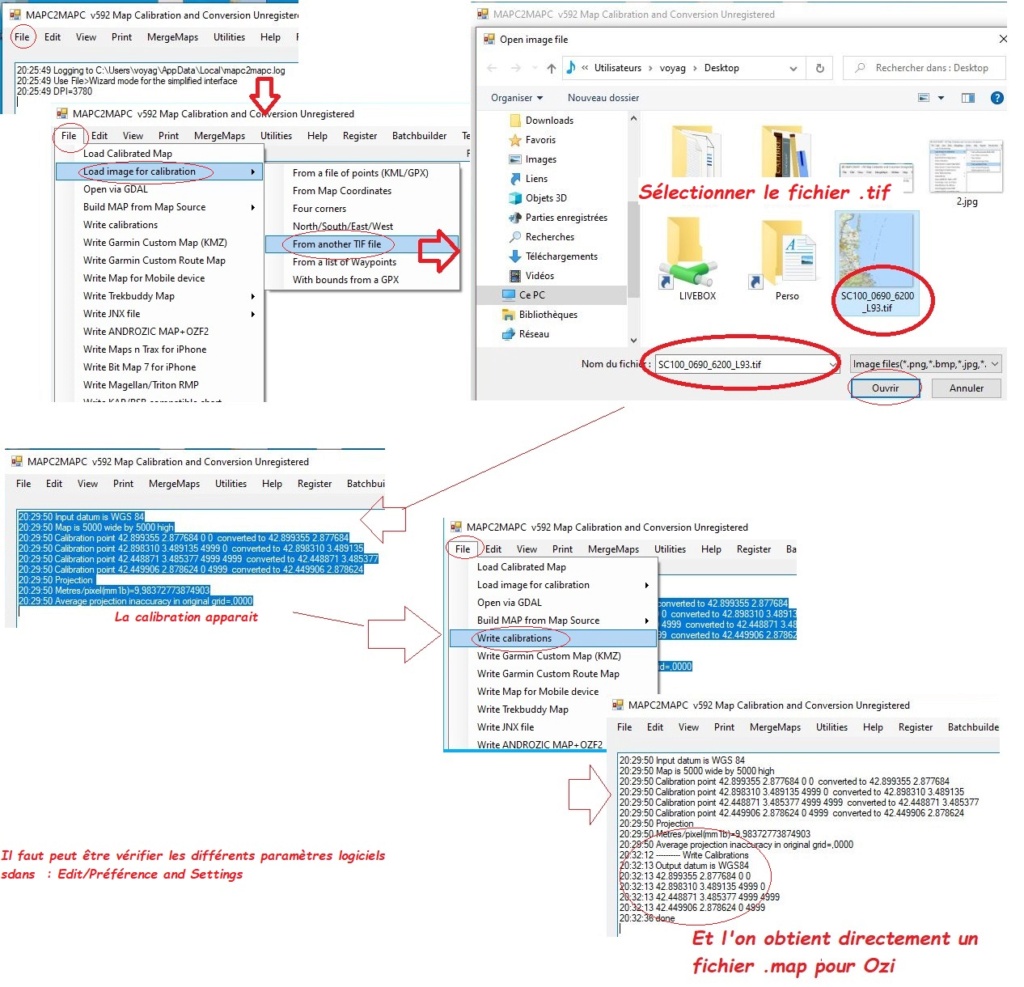Image resolution: width=1024 pixels, height=987 pixels.
Task: Choose From a list of Waypoints
Action: click(344, 262)
